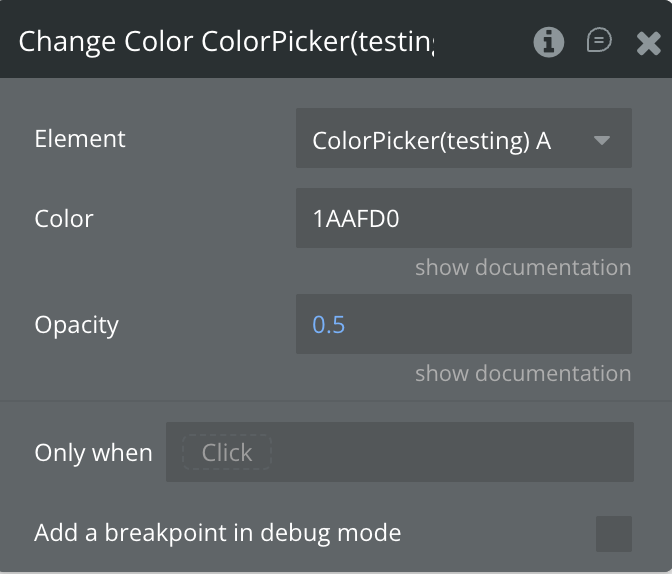The width and height of the screenshot is (672, 574).
Task: Click the dashed Click placeholder in Only when
Action: 227,452
